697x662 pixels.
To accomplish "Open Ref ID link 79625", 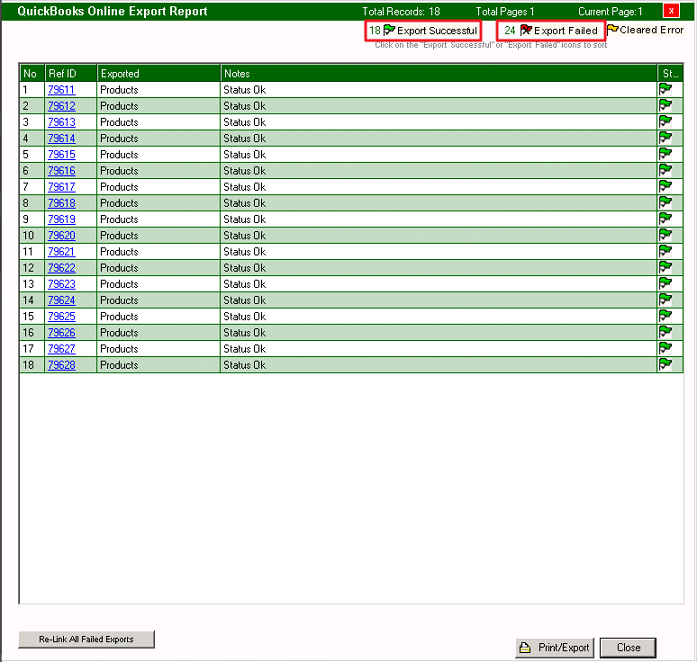I will tap(61, 316).
